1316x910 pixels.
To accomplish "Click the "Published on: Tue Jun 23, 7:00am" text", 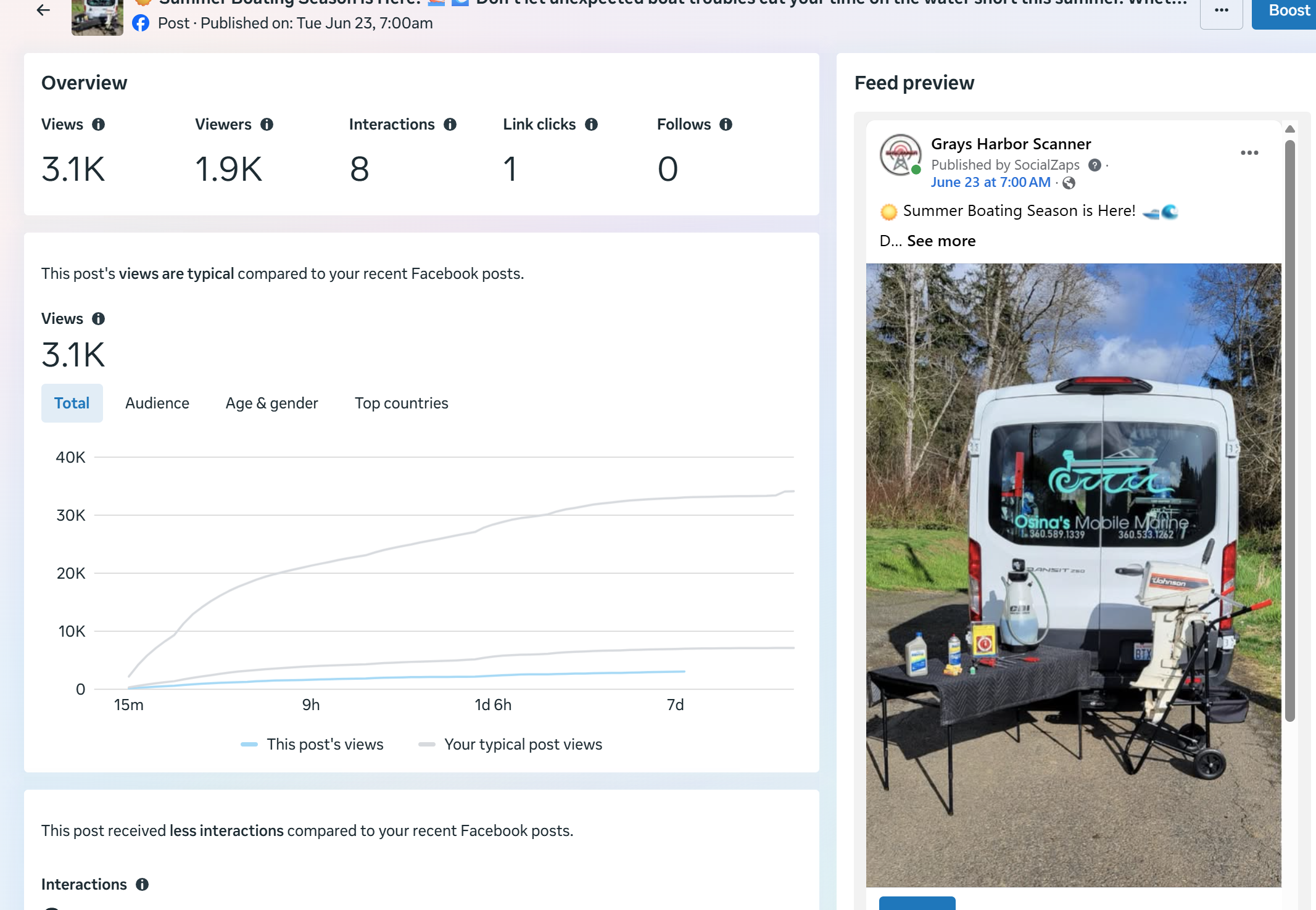I will pos(317,23).
